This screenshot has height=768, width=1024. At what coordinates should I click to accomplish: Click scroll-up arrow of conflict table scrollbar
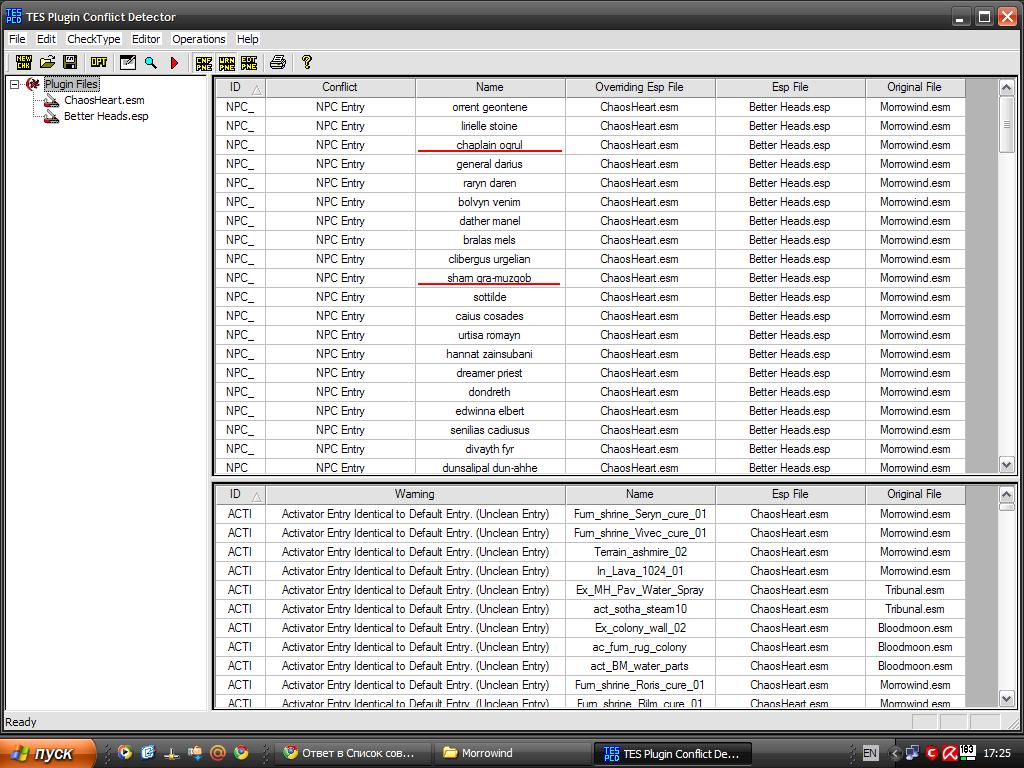tap(1006, 88)
